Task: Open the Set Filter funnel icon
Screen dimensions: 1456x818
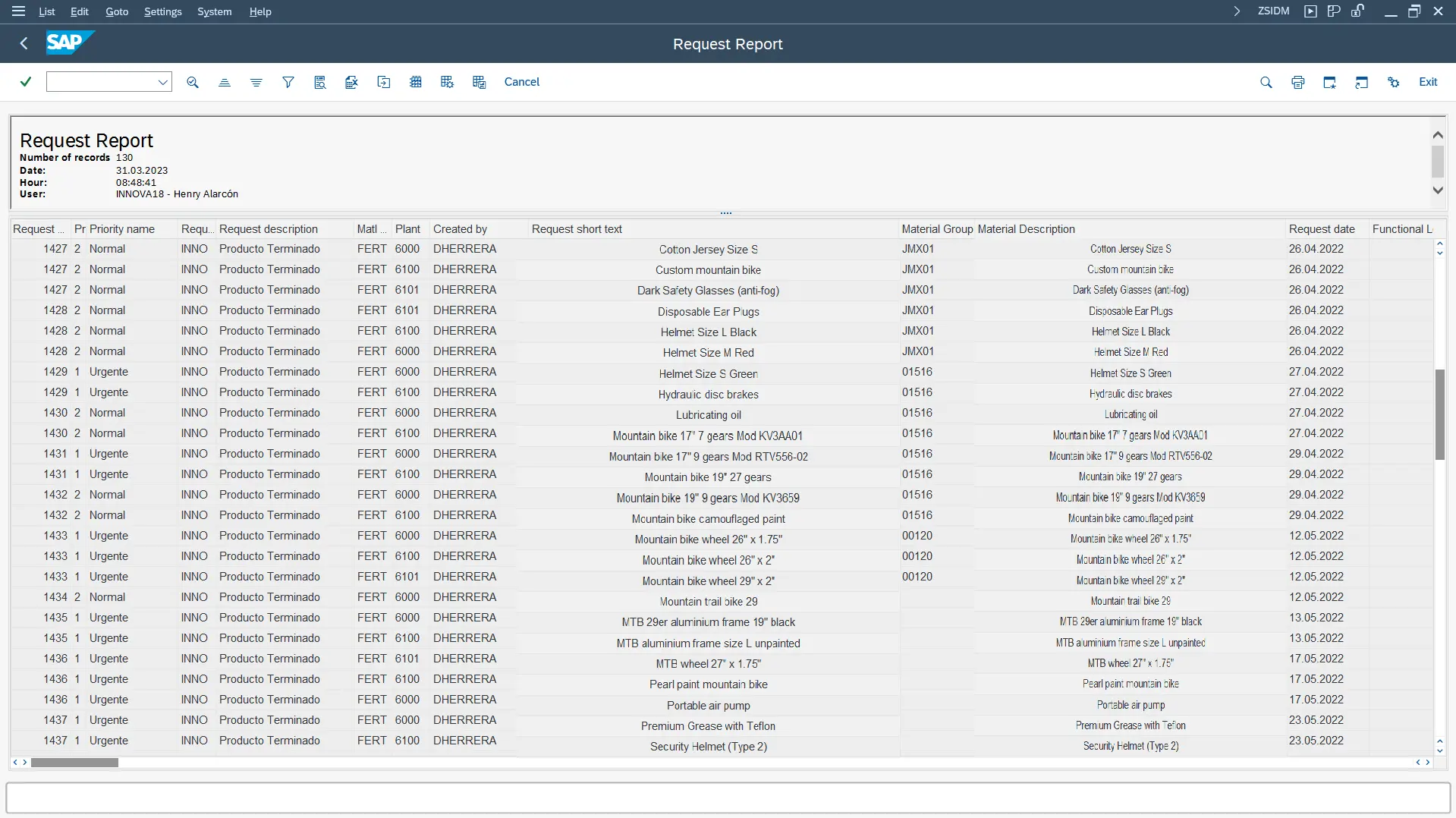Action: click(x=288, y=82)
